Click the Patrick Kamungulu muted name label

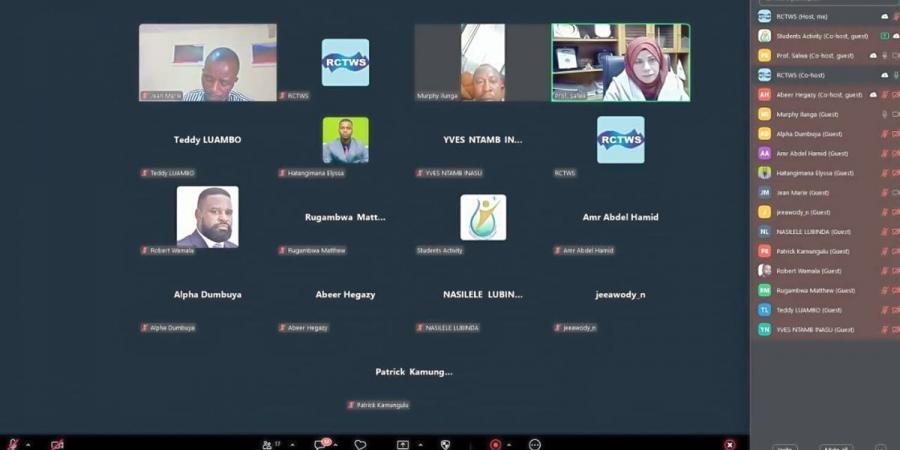[378, 405]
